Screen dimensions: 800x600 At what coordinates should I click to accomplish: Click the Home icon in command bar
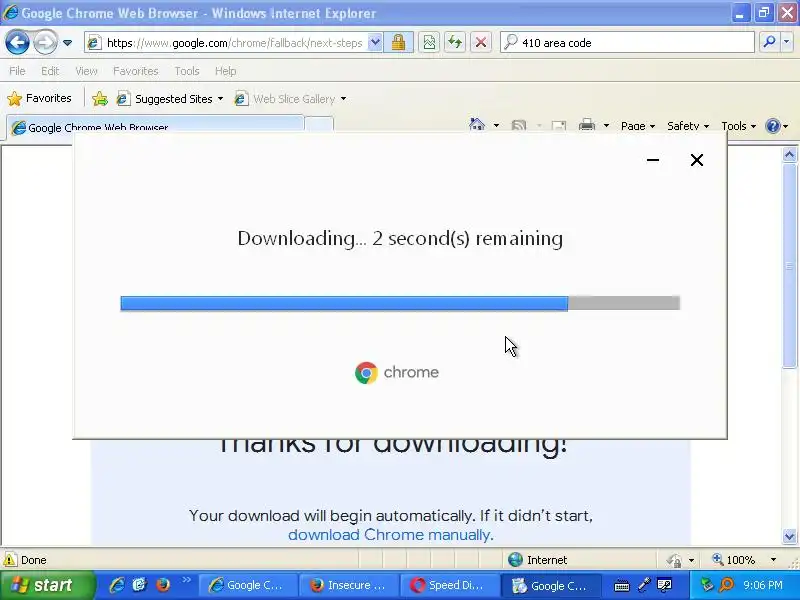pyautogui.click(x=477, y=125)
